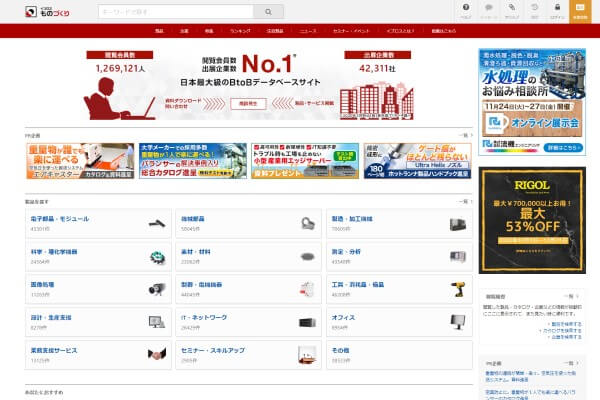Click the keyword search input field
The height and width of the screenshot is (400, 600).
(176, 12)
